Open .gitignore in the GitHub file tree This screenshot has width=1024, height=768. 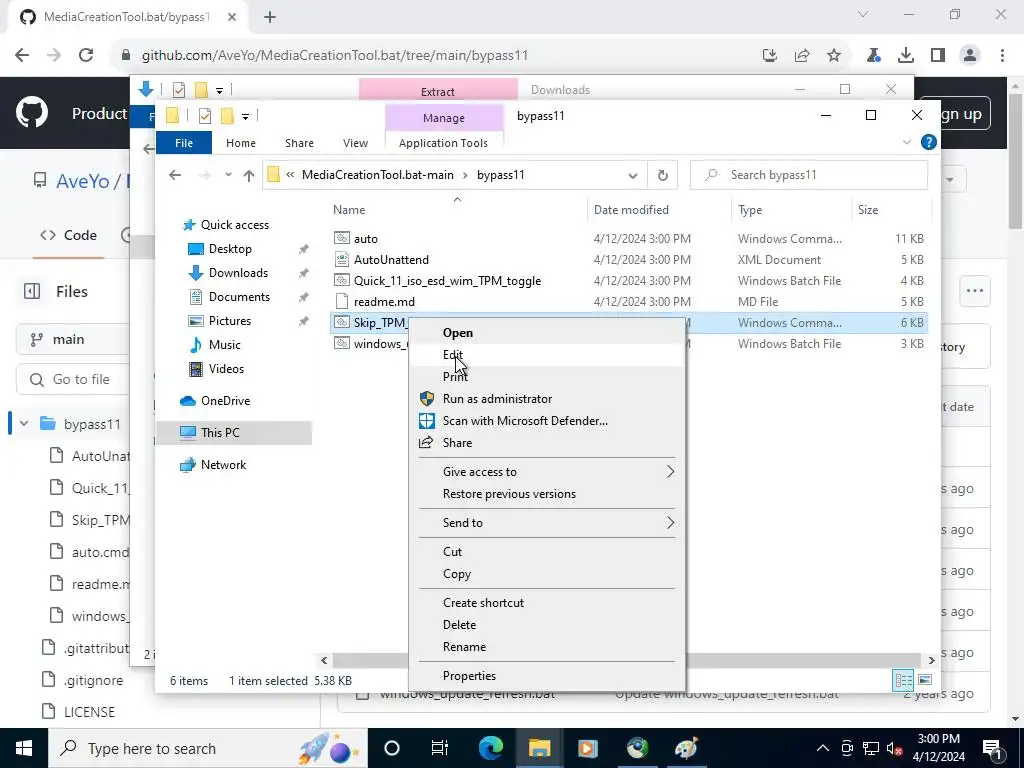coord(93,680)
